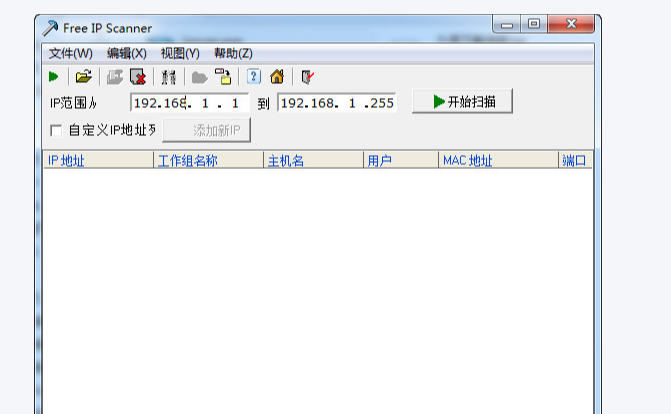Image resolution: width=671 pixels, height=414 pixels.
Task: Maximize the Free IP Scanner window
Action: (534, 24)
